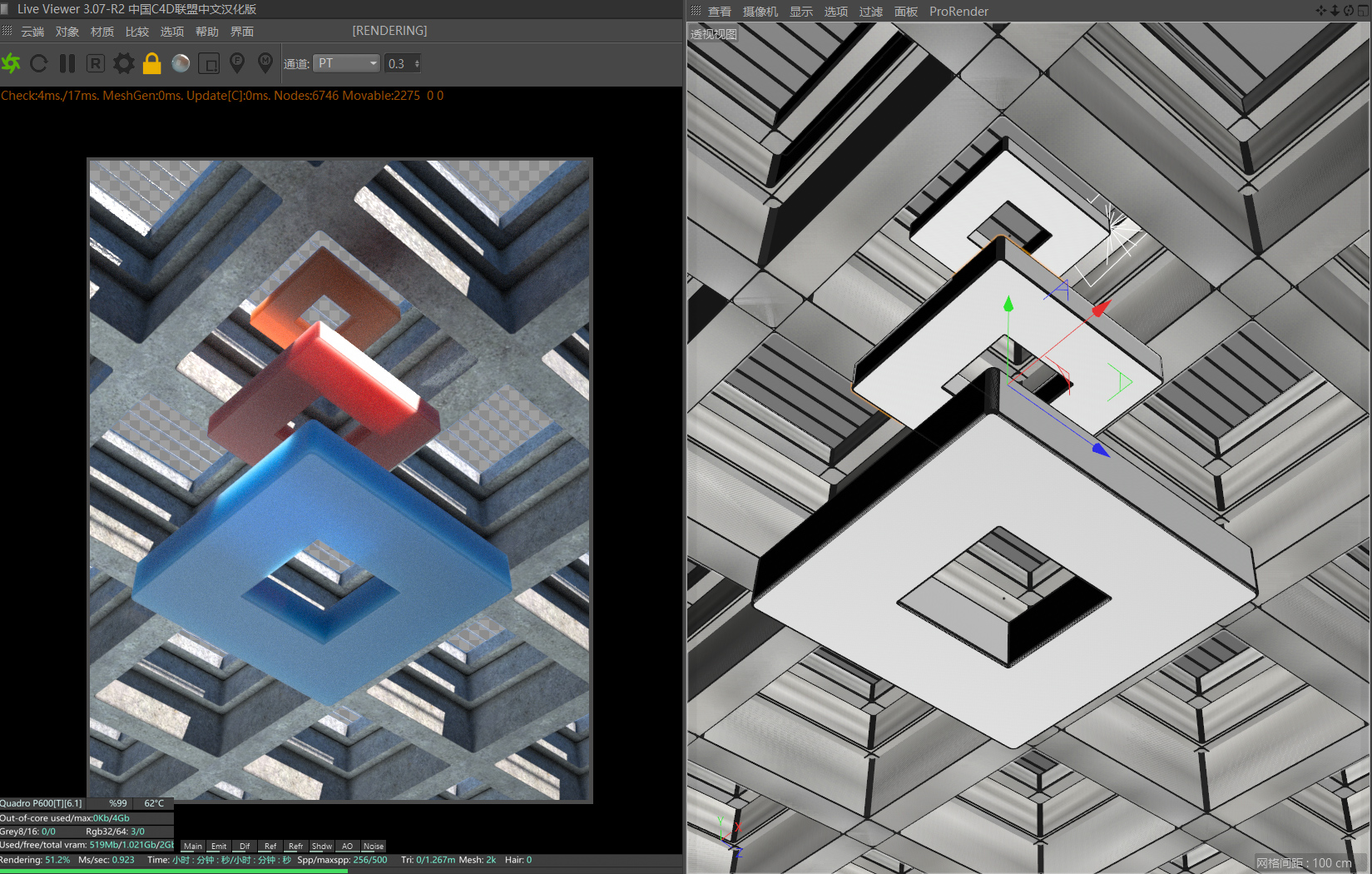This screenshot has height=874, width=1372.
Task: Click the green Y axis gizmo arrow
Action: pos(1008,305)
